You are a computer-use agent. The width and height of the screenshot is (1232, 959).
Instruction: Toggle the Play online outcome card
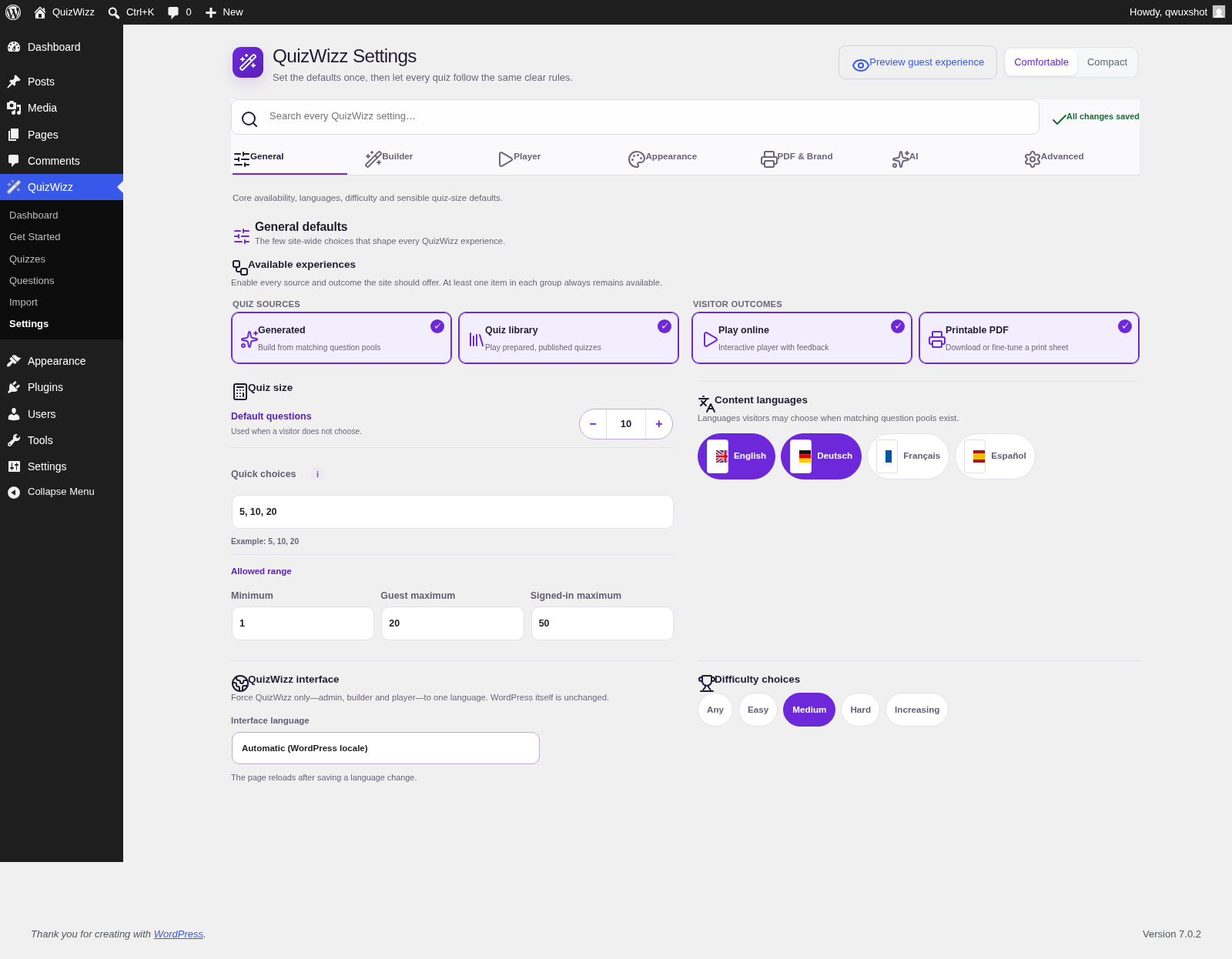click(x=802, y=338)
